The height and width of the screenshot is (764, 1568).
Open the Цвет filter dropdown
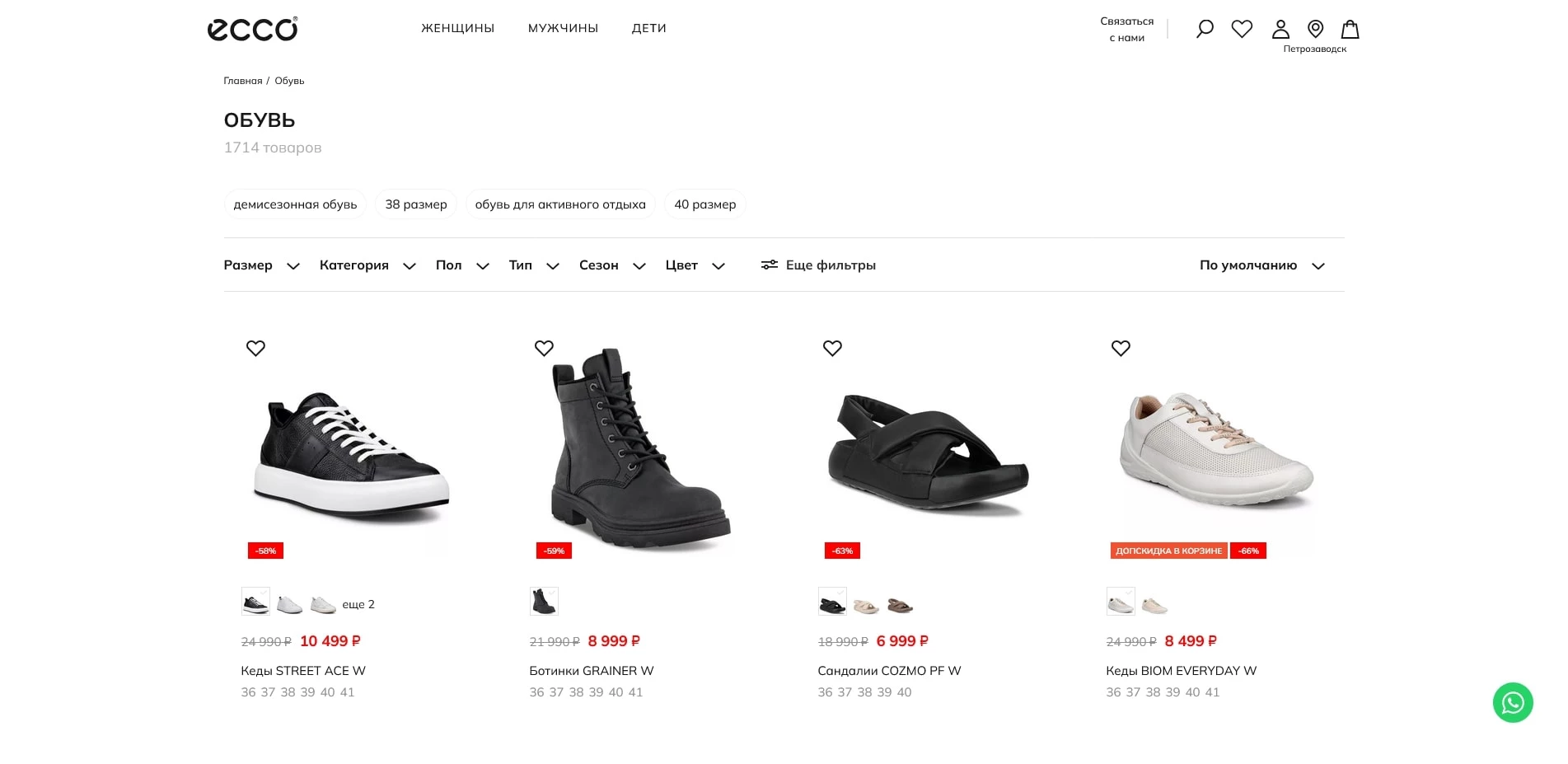(x=695, y=265)
